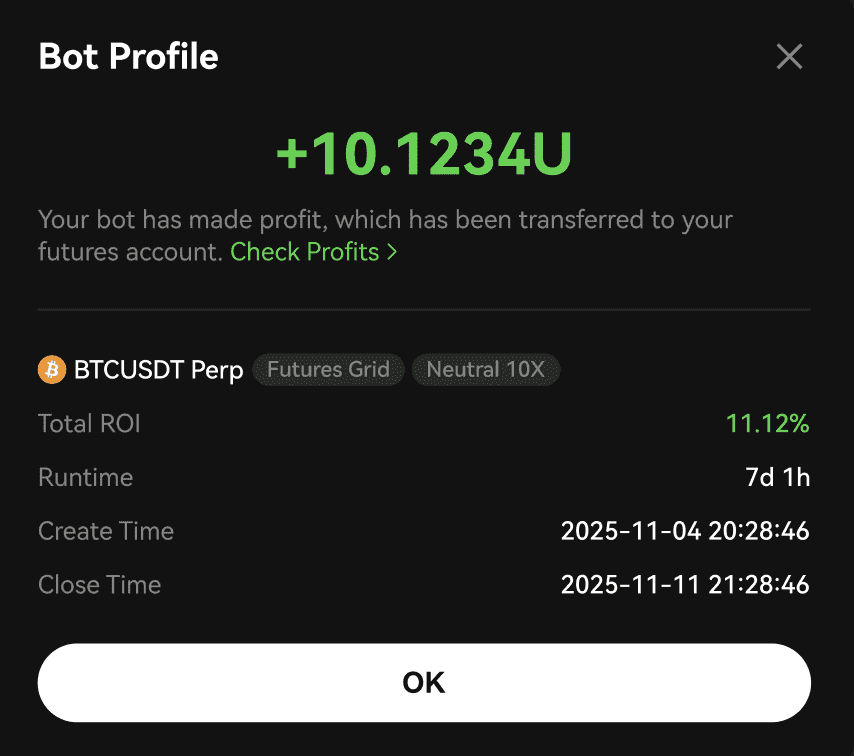The height and width of the screenshot is (756, 854).
Task: Click the Close Time label
Action: pyautogui.click(x=99, y=585)
